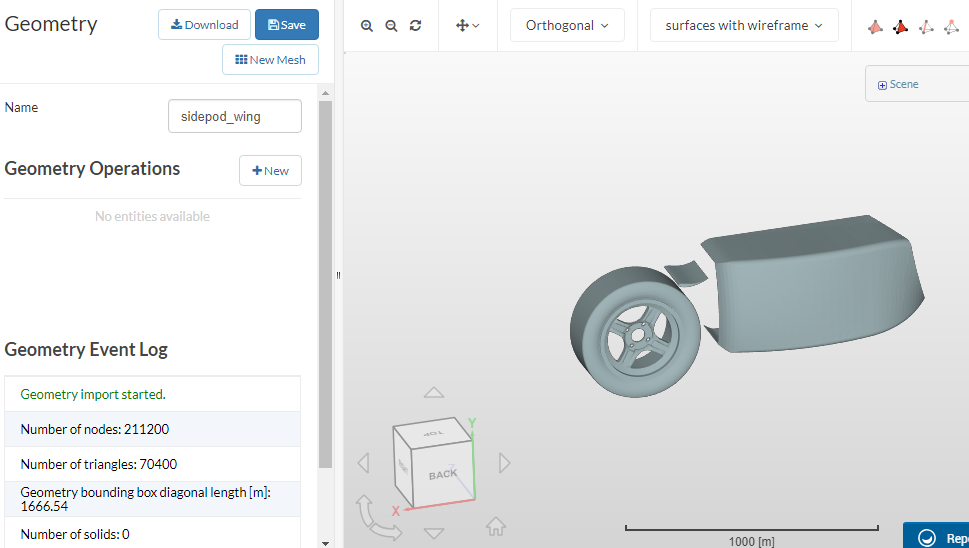Click the Download button
The width and height of the screenshot is (969, 548).
click(x=204, y=25)
